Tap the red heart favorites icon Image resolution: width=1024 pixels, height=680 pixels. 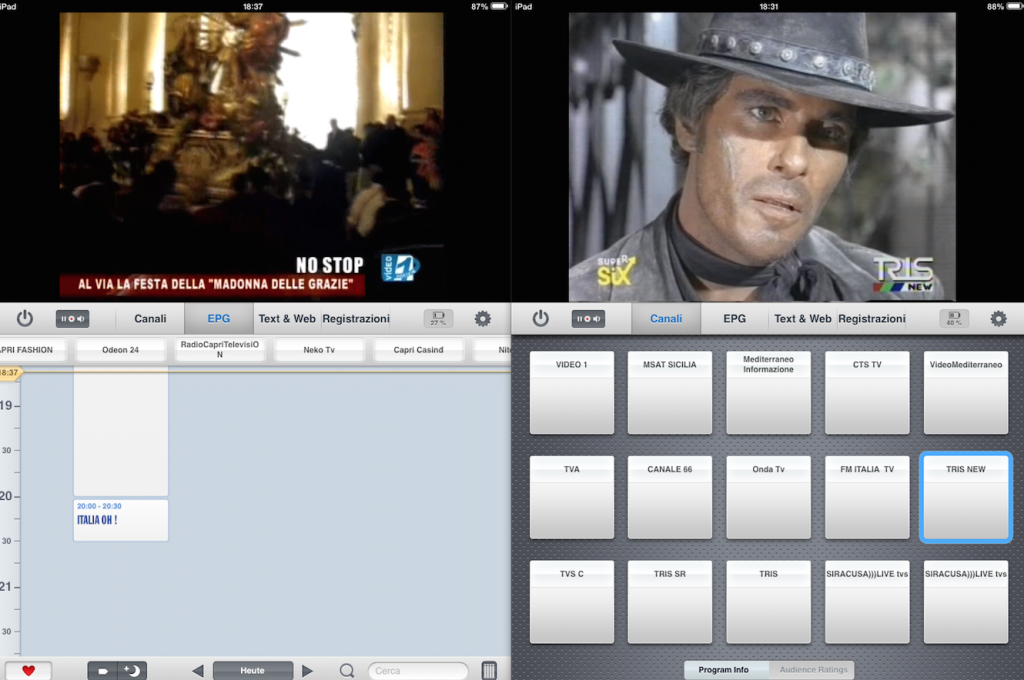click(x=28, y=670)
